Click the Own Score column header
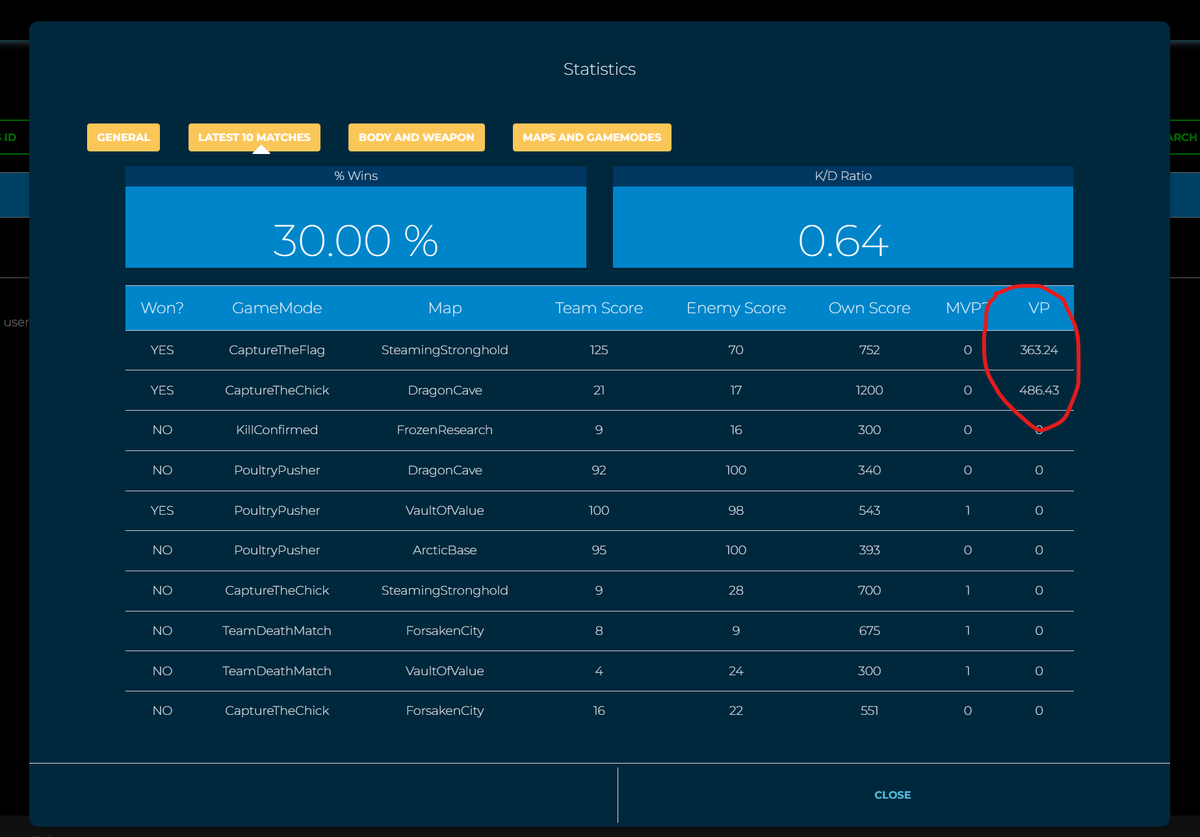1200x837 pixels. [x=870, y=308]
